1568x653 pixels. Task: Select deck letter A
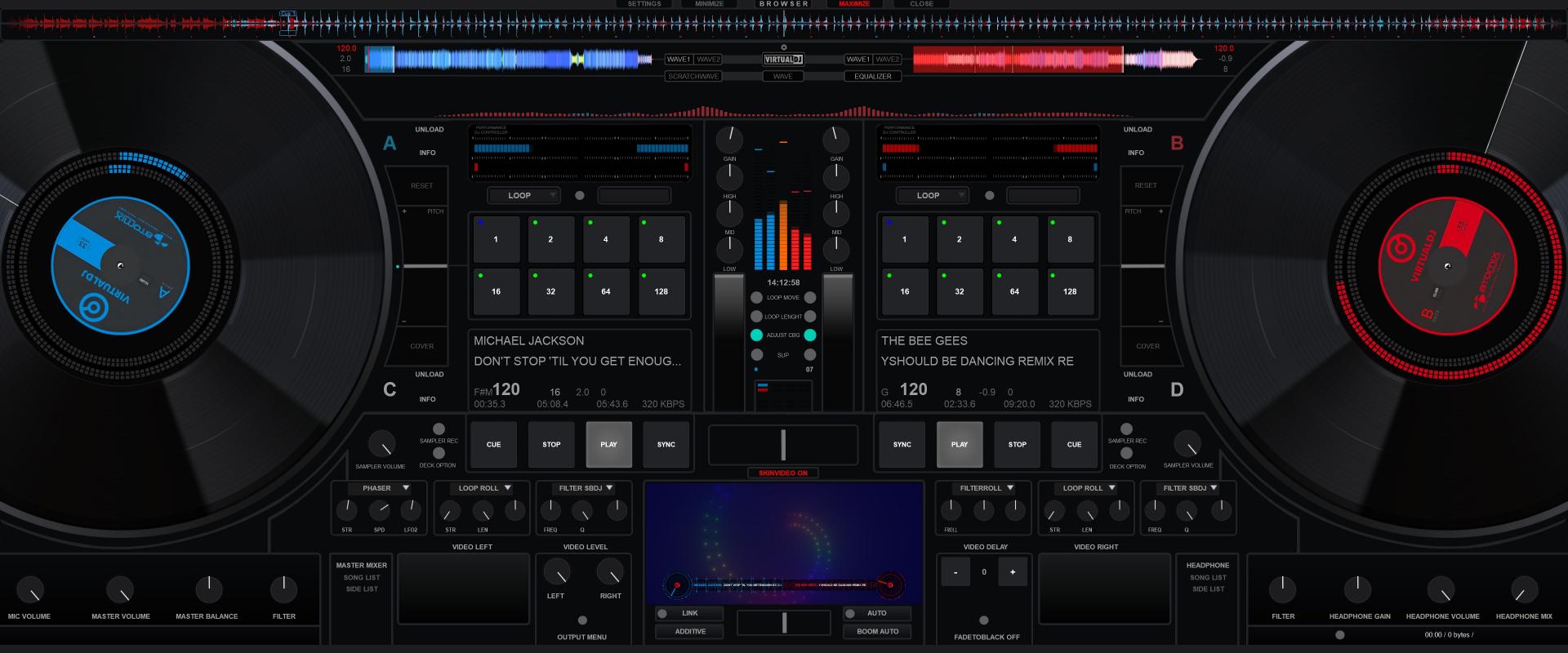point(390,144)
